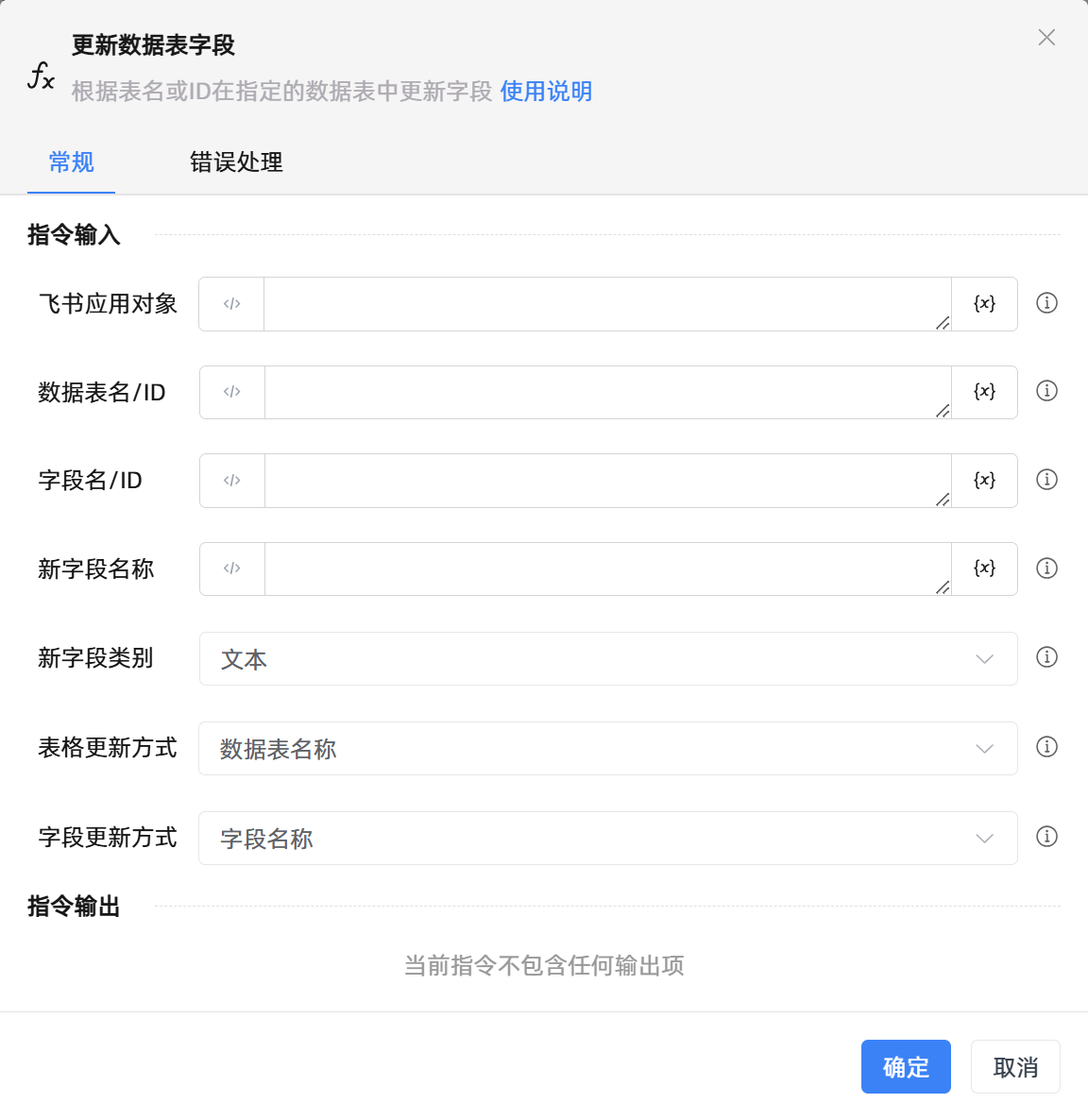1088x1120 pixels.
Task: Insert variable into 数据表名/ID field
Action: click(x=984, y=392)
